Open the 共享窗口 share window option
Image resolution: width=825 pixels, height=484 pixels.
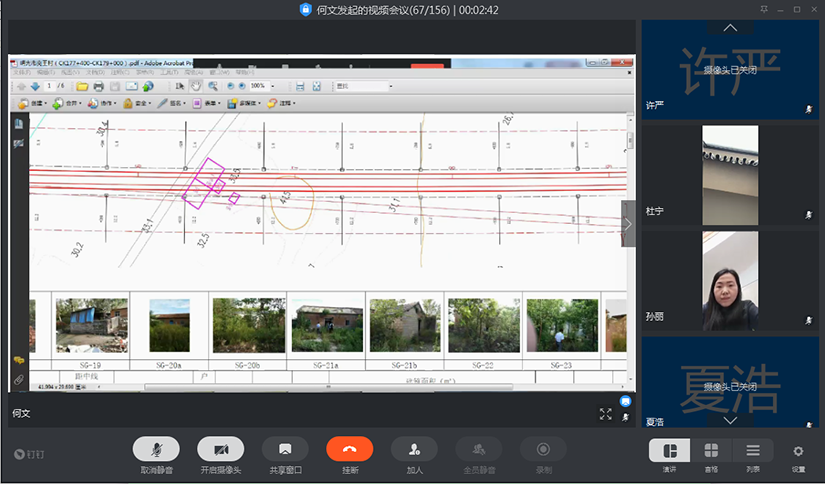[285, 450]
